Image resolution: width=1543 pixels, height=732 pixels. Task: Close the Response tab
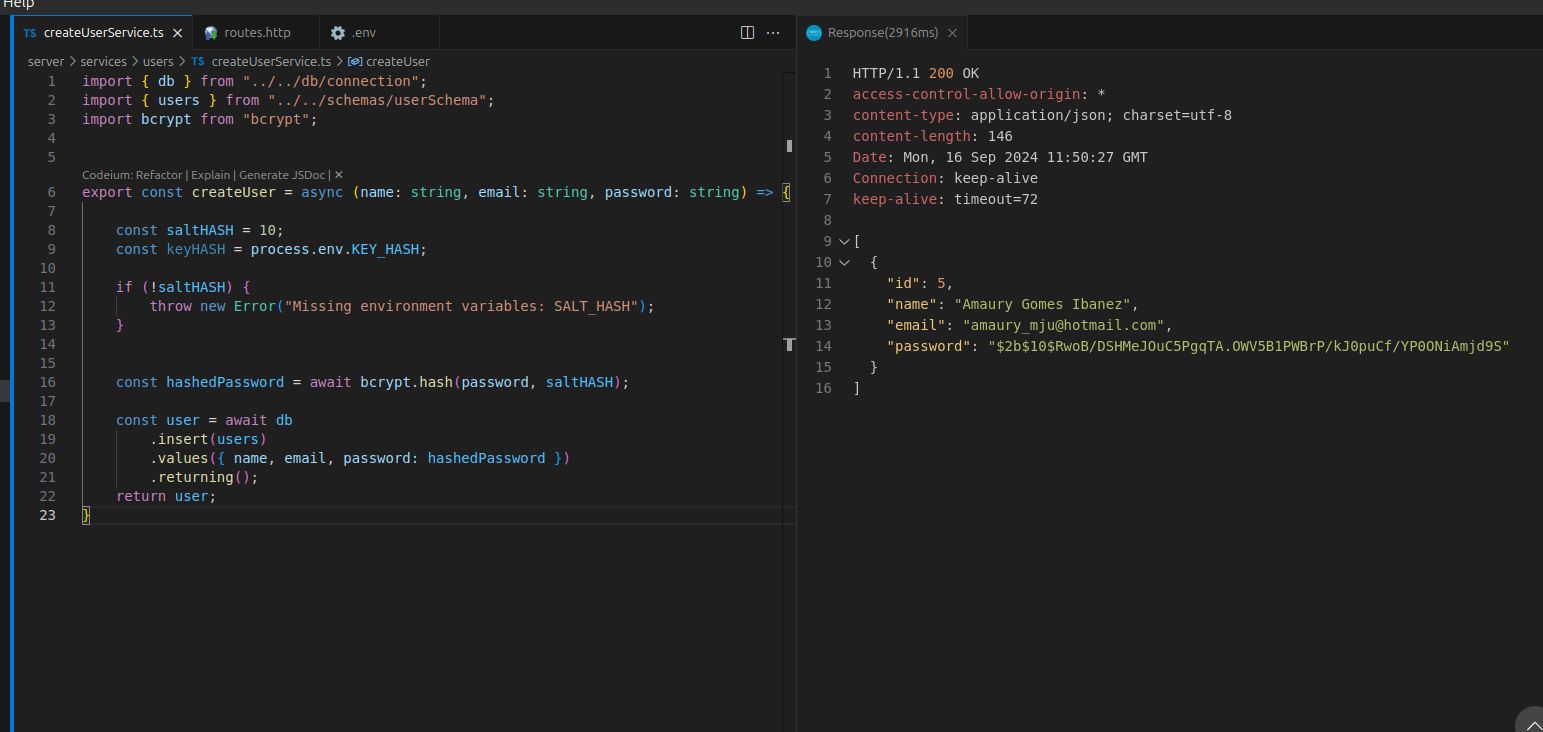point(952,33)
